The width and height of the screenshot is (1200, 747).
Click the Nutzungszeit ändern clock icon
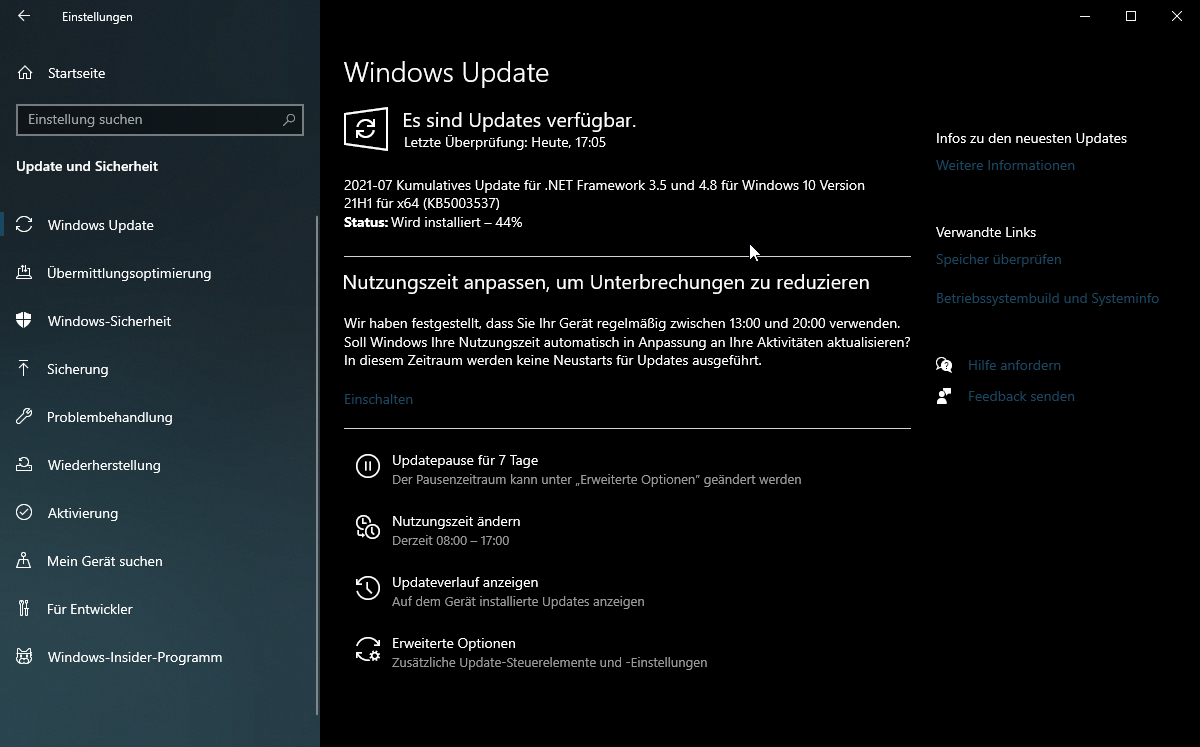pos(367,527)
